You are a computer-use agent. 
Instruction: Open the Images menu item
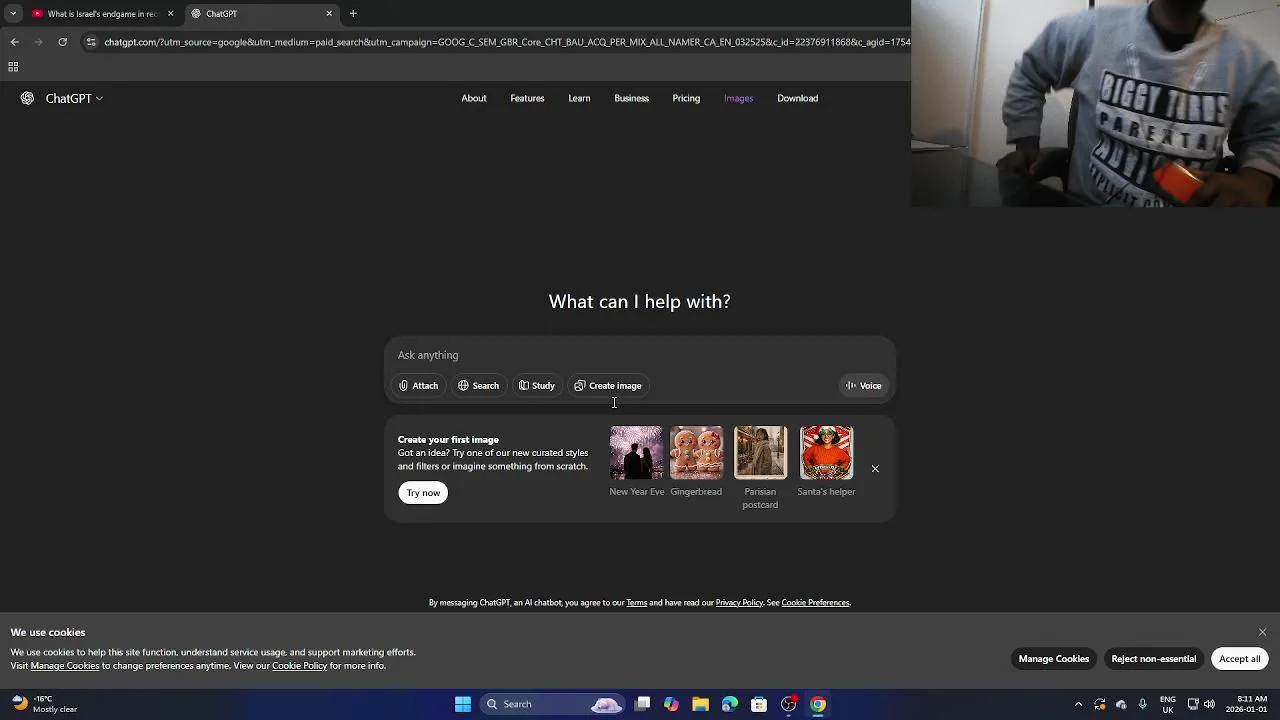(738, 98)
